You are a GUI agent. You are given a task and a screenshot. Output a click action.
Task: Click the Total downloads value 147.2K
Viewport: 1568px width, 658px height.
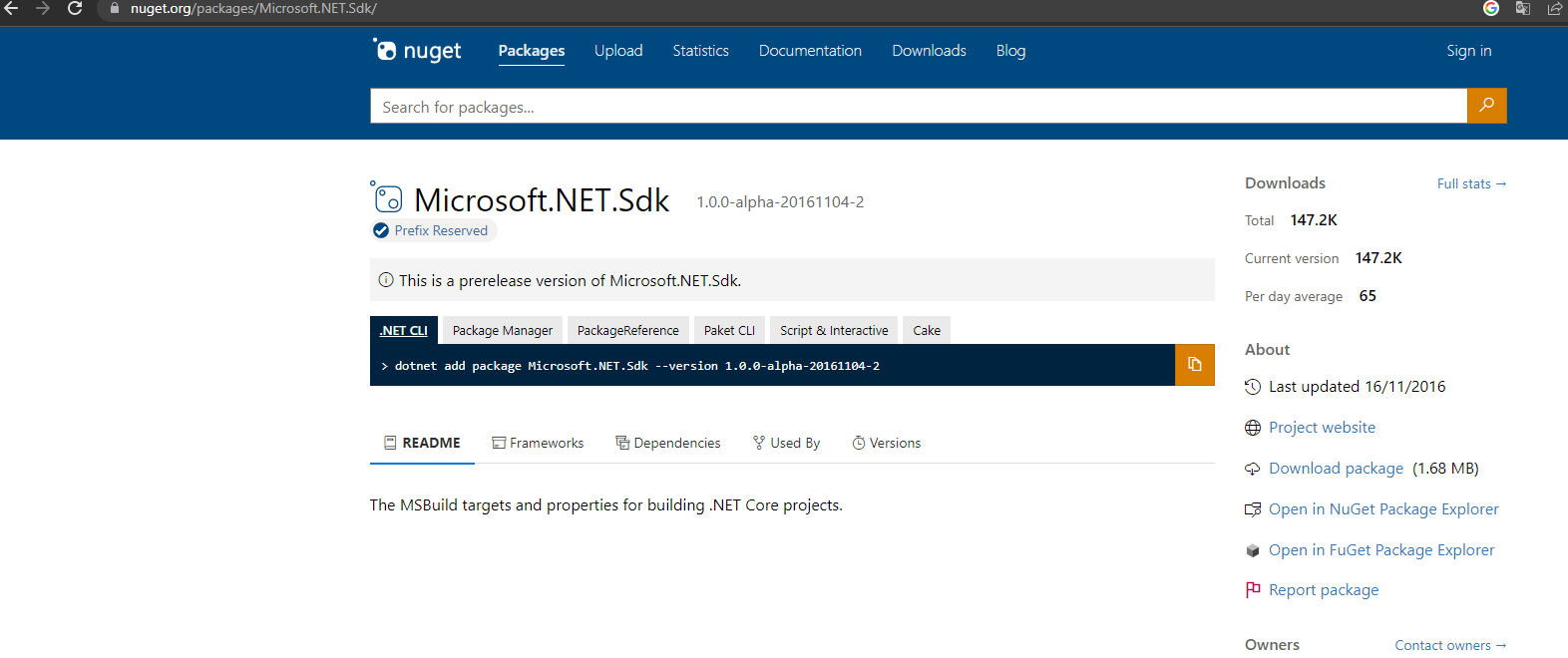tap(1314, 220)
